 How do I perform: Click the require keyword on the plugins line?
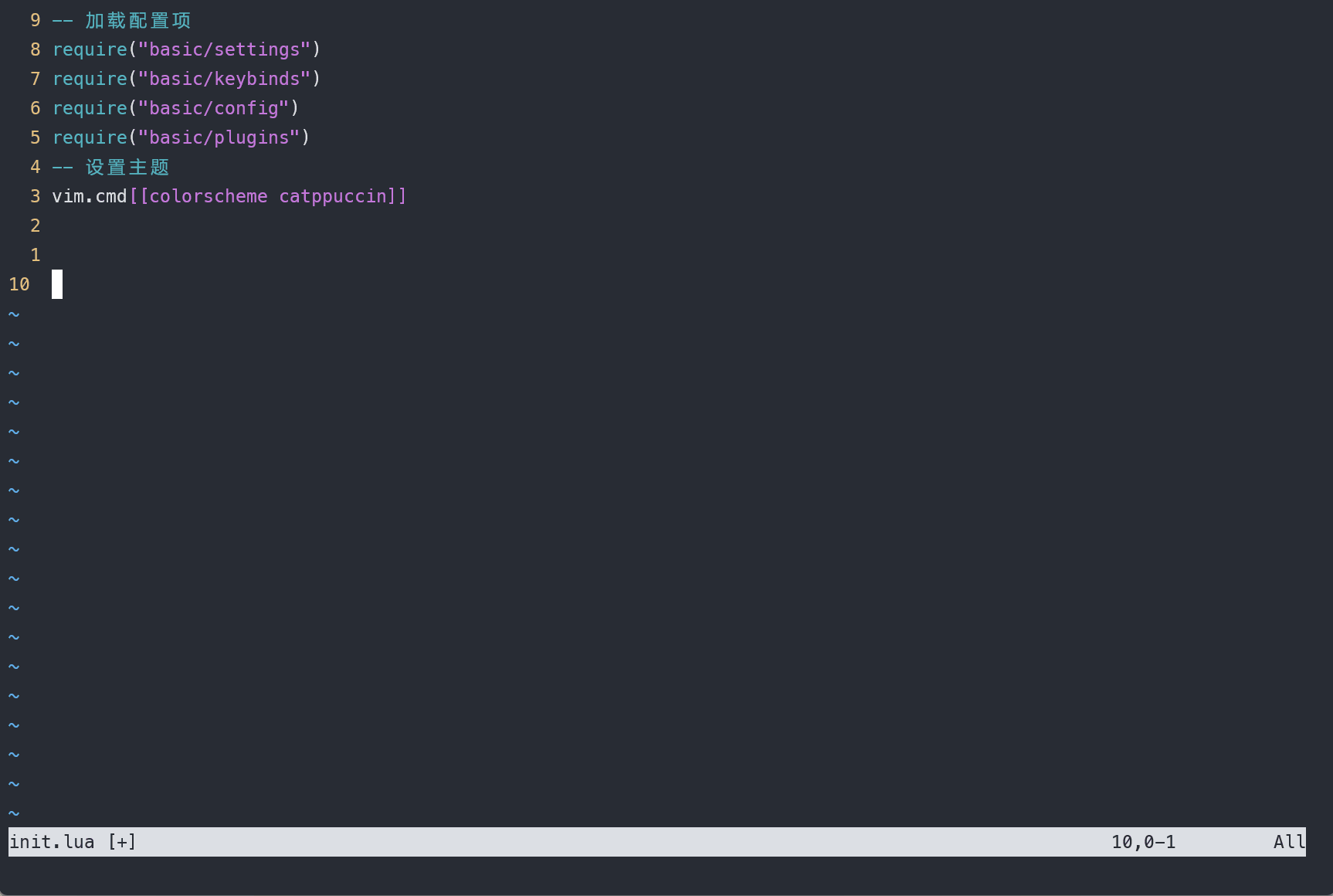[90, 137]
